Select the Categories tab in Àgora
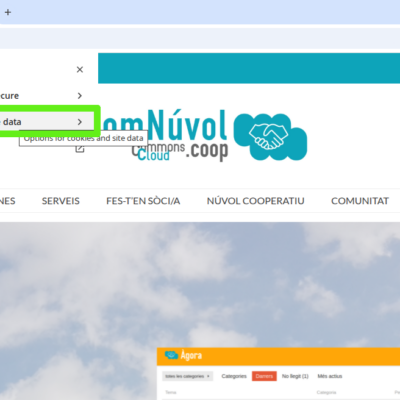 click(x=234, y=376)
